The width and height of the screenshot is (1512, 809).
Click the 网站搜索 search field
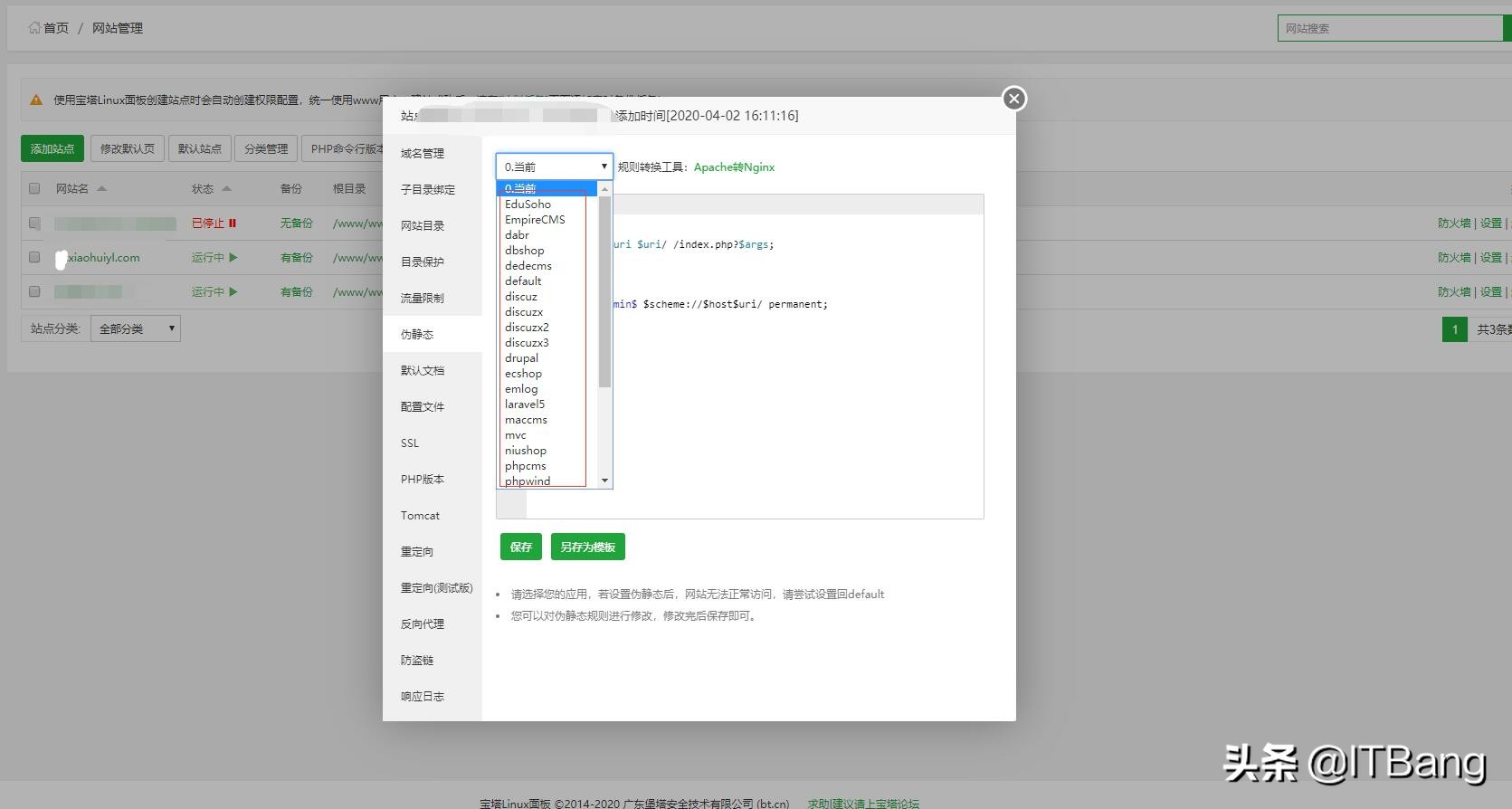point(1390,28)
